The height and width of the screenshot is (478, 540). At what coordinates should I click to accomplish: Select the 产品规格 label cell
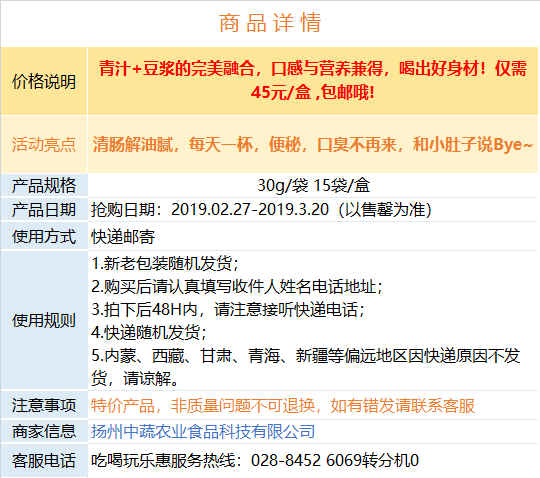point(44,185)
